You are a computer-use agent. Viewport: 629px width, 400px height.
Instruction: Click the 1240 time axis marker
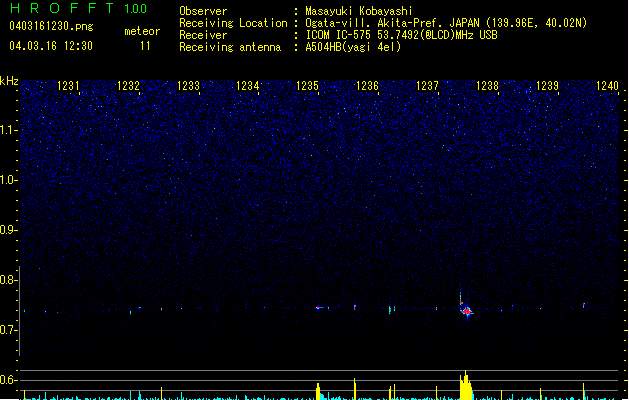(607, 85)
